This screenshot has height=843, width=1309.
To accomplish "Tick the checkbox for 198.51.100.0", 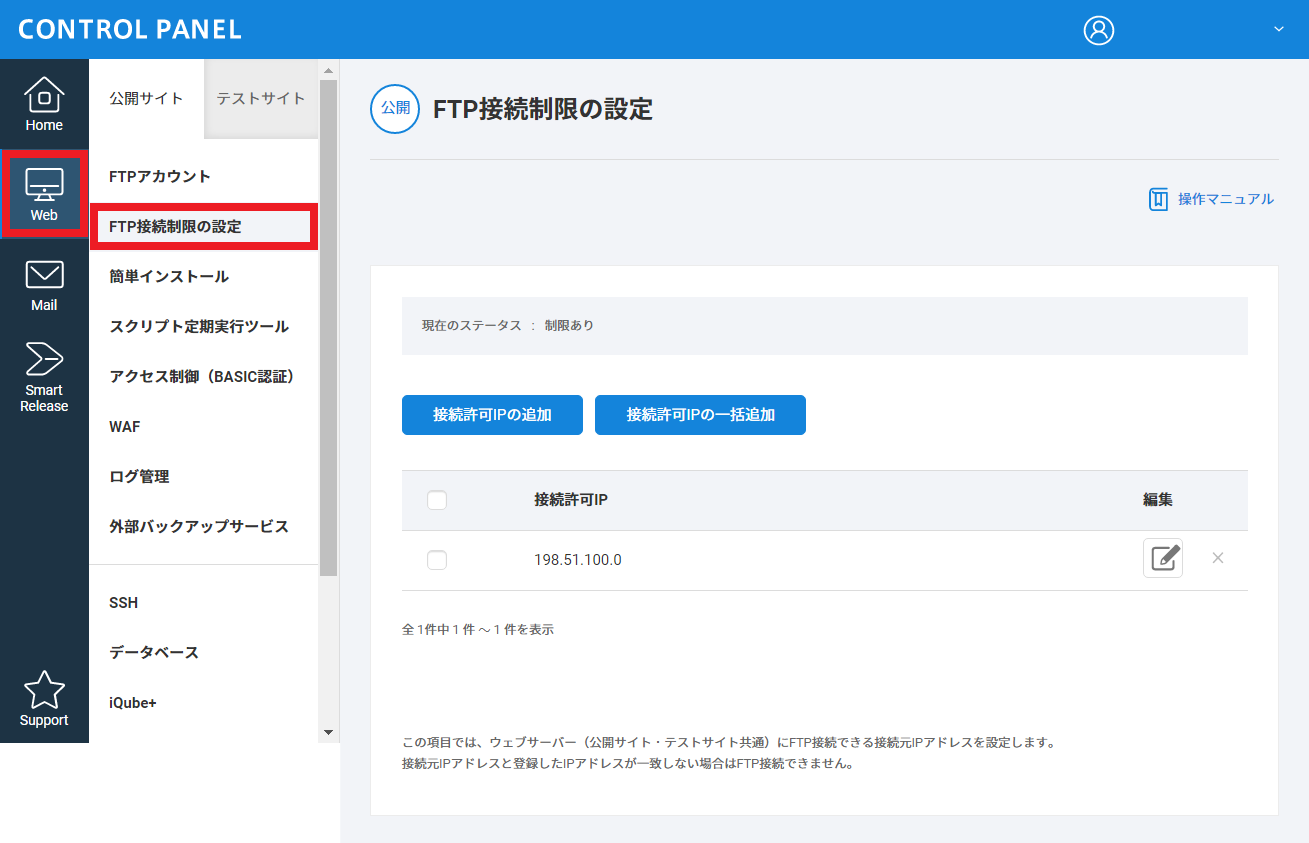I will click(437, 560).
